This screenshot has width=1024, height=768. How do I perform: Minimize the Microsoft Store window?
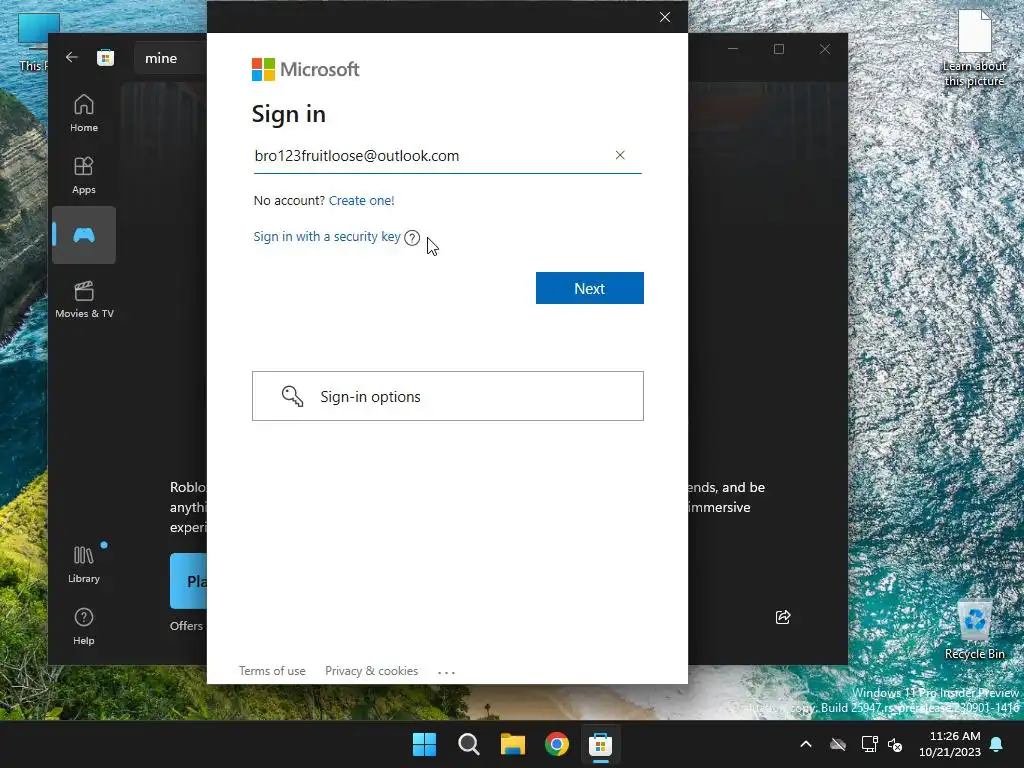tap(733, 49)
